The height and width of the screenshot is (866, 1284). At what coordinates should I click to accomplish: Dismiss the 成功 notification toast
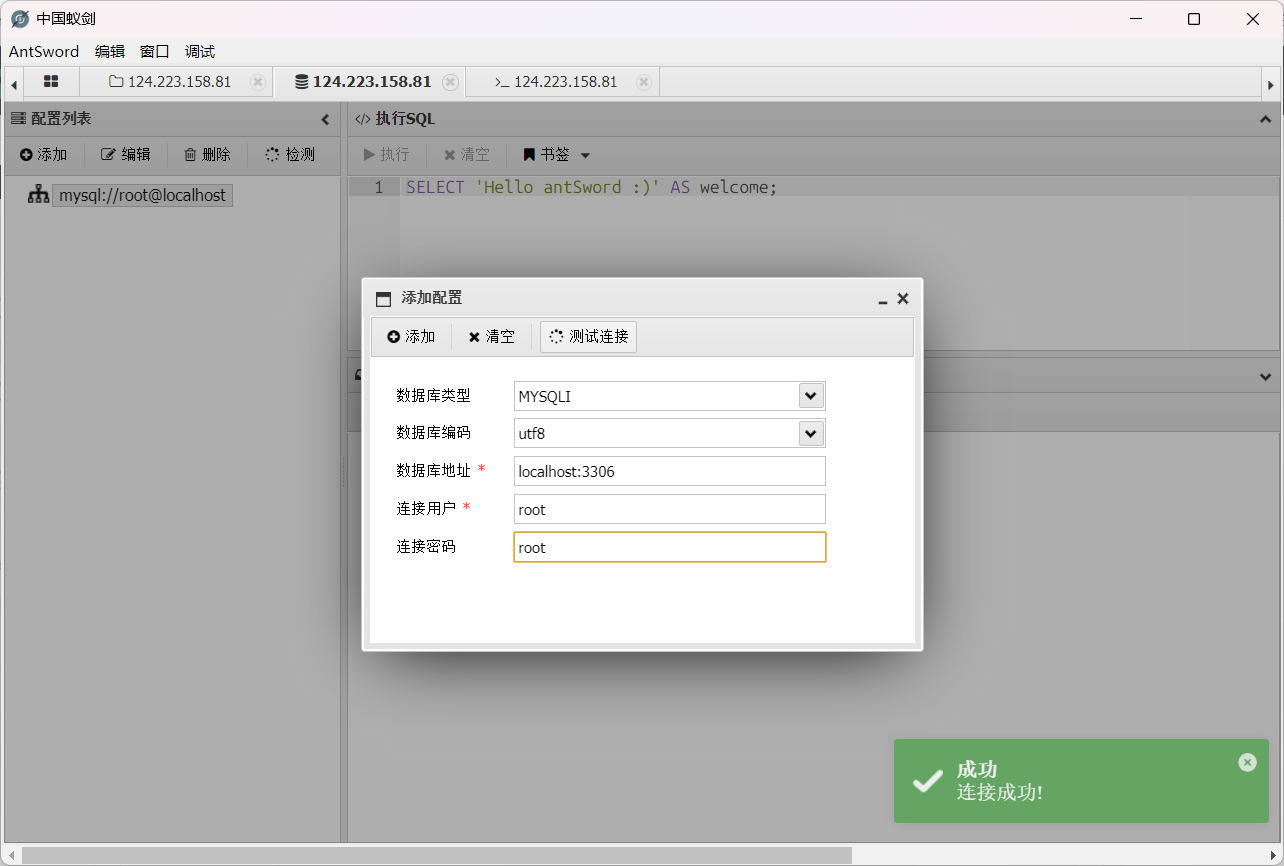(x=1247, y=762)
